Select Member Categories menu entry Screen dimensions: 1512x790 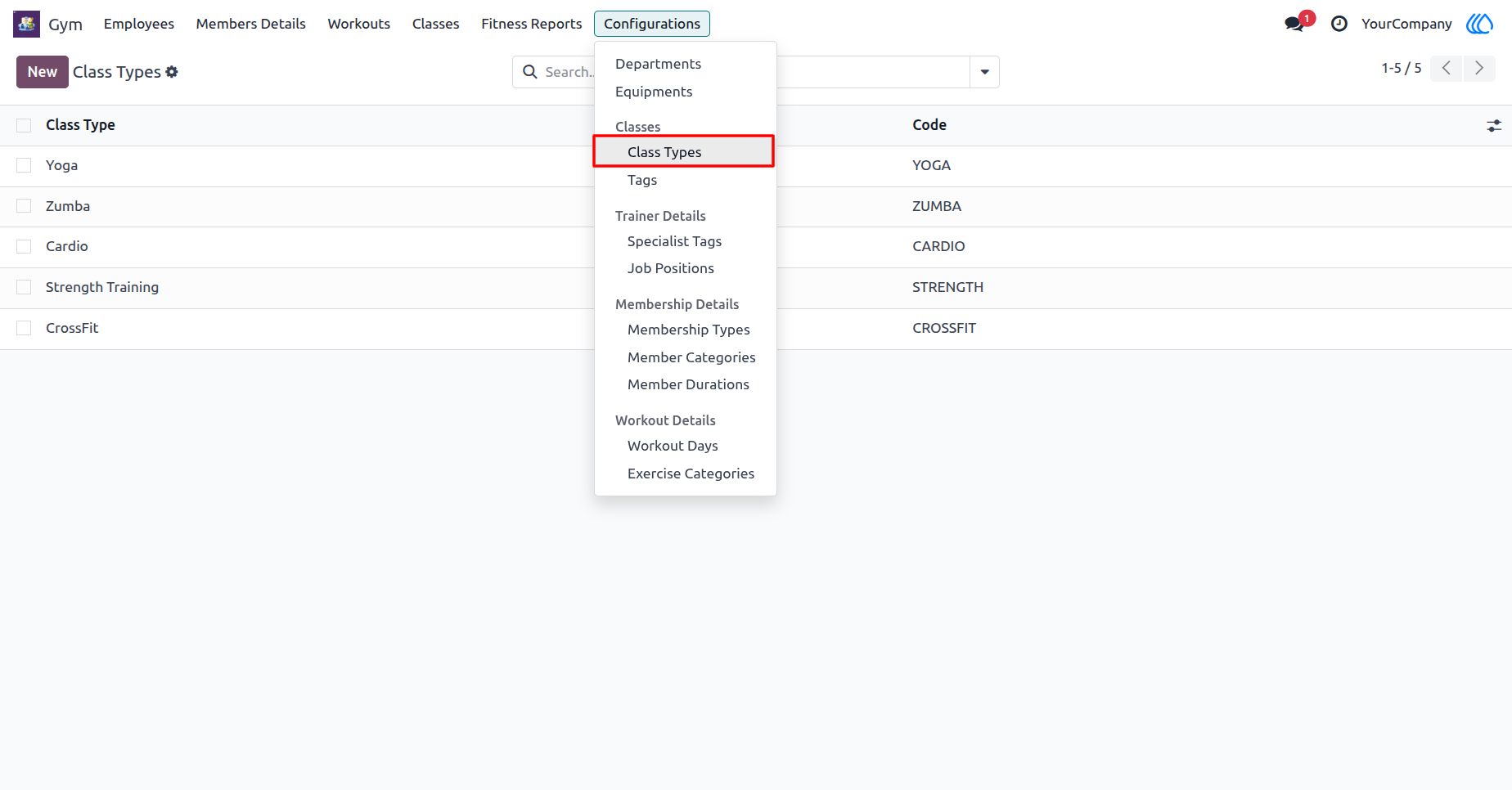(686, 357)
